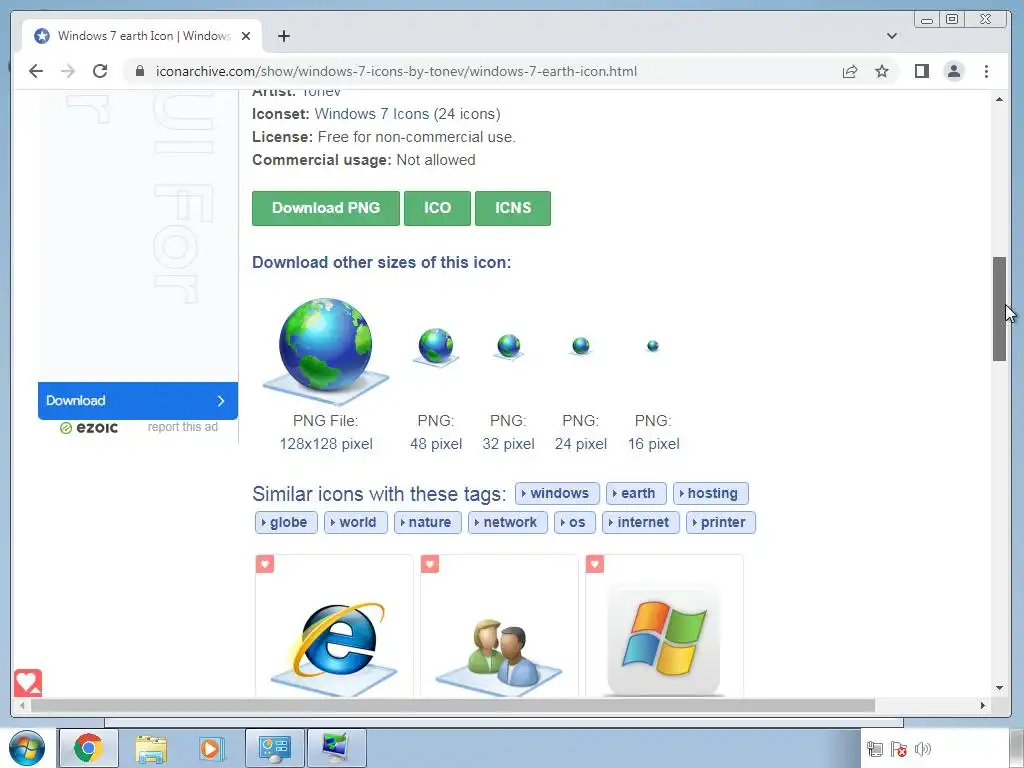Click the Download PNG button

pyautogui.click(x=326, y=208)
